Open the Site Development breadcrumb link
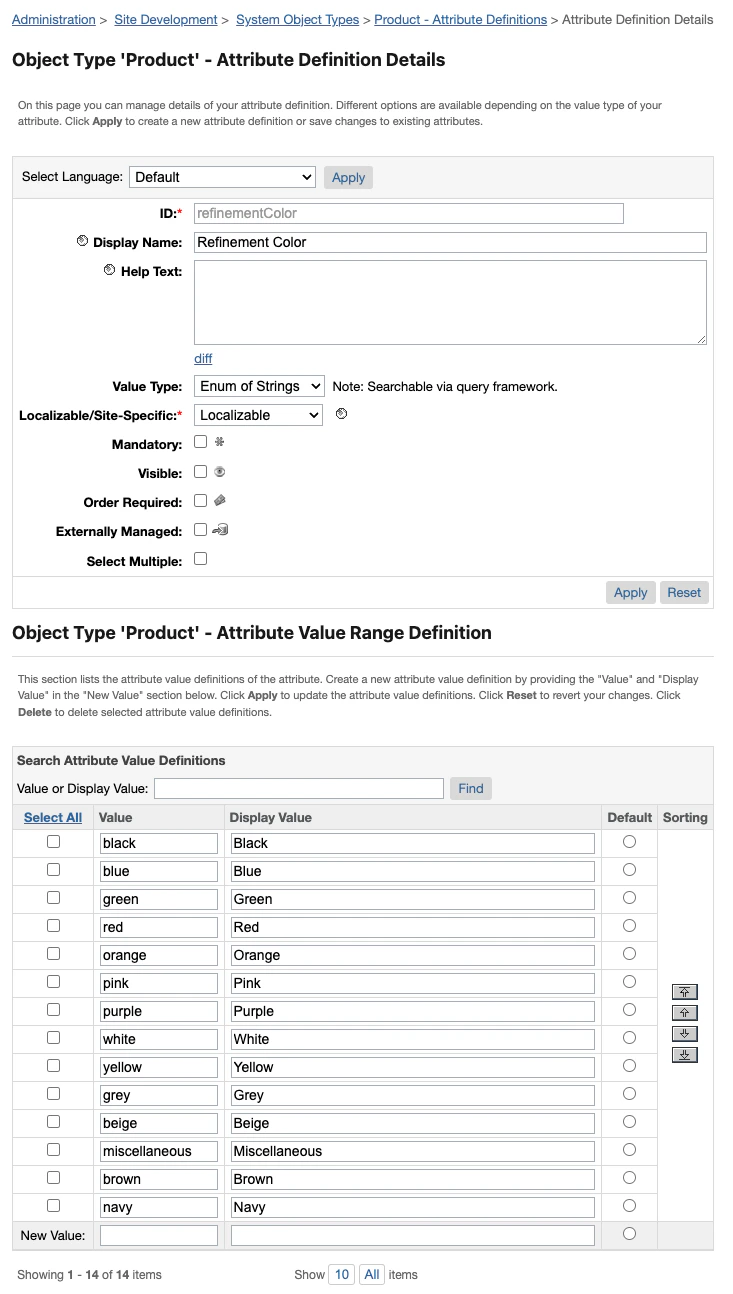733x1294 pixels. tap(166, 19)
